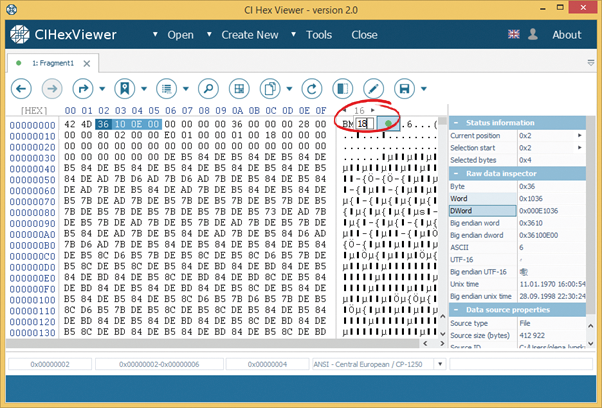Open the Open menu
The width and height of the screenshot is (602, 408).
180,35
